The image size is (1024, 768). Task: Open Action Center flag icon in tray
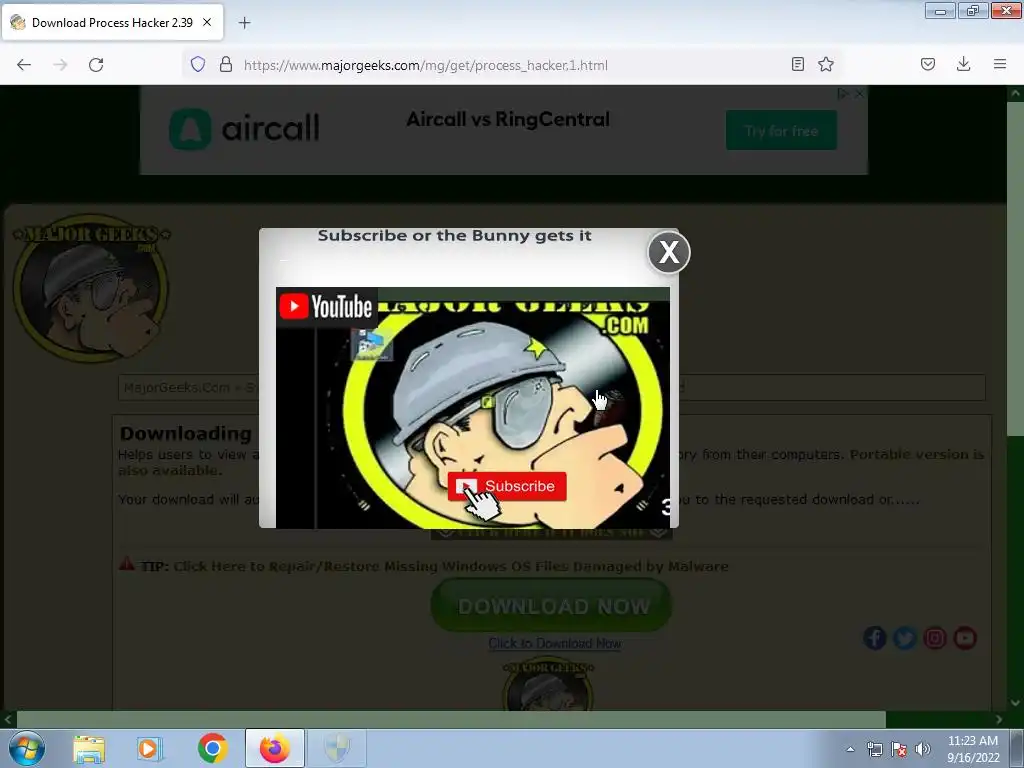(x=899, y=749)
